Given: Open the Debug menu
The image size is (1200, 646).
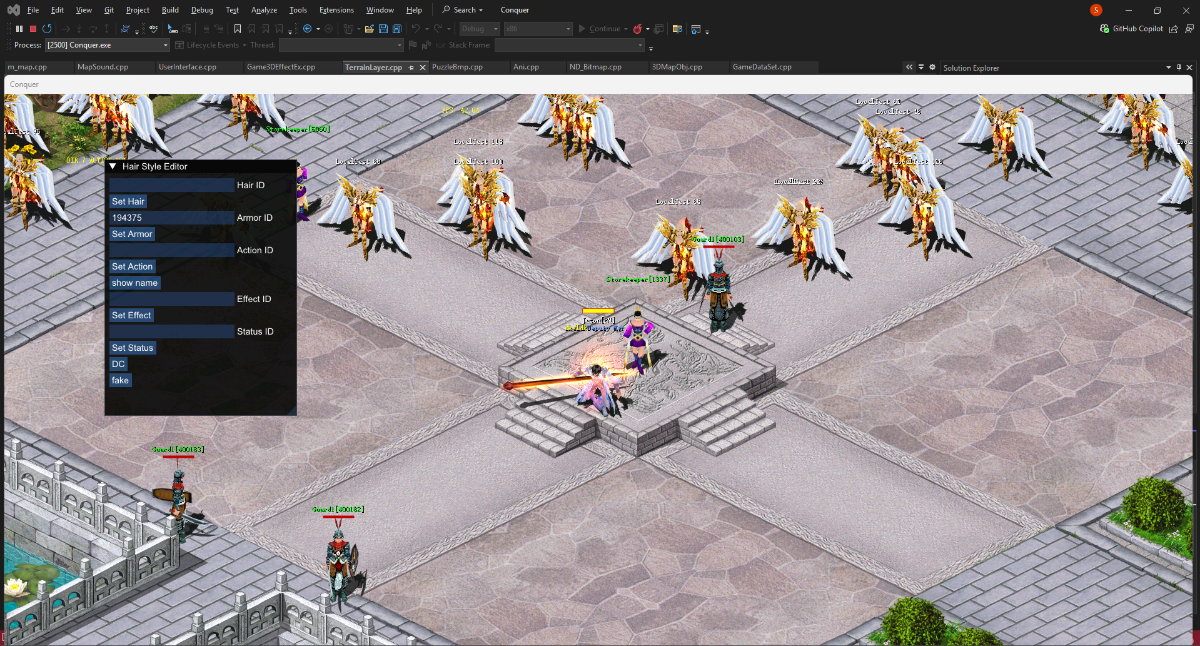Looking at the screenshot, I should [x=201, y=10].
